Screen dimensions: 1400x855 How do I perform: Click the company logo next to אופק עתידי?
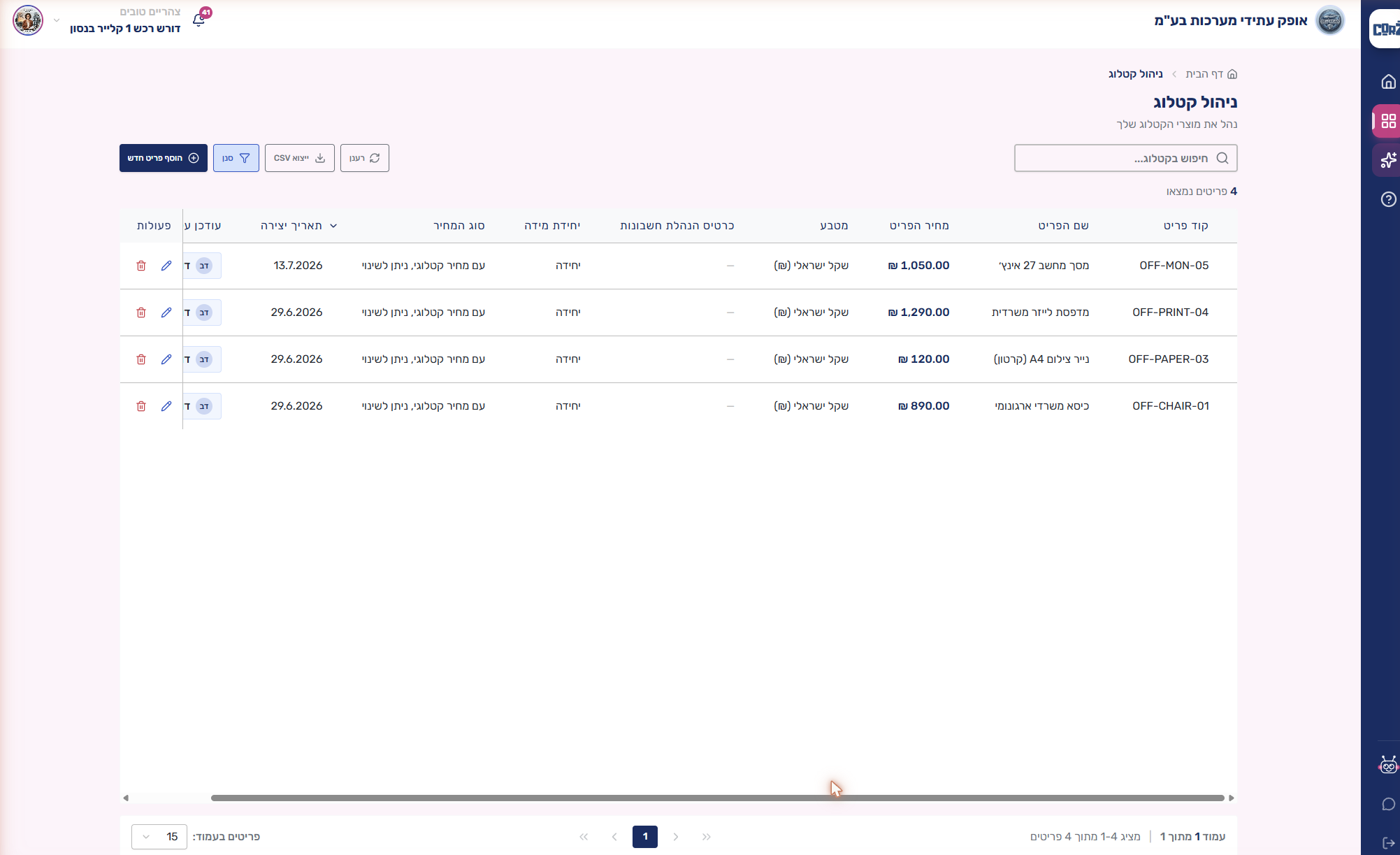coord(1329,20)
